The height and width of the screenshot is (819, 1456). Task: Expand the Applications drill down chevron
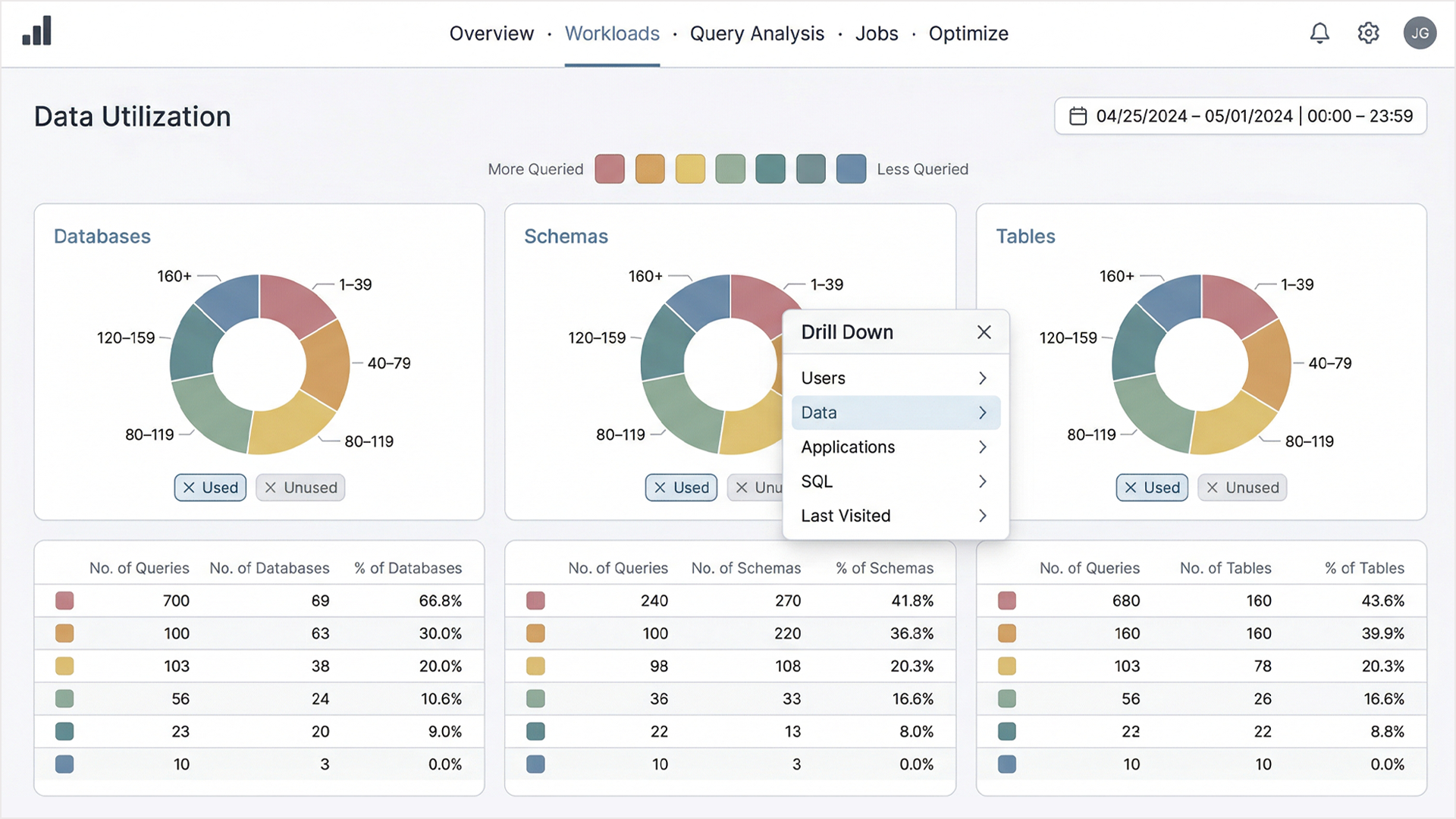coord(982,447)
